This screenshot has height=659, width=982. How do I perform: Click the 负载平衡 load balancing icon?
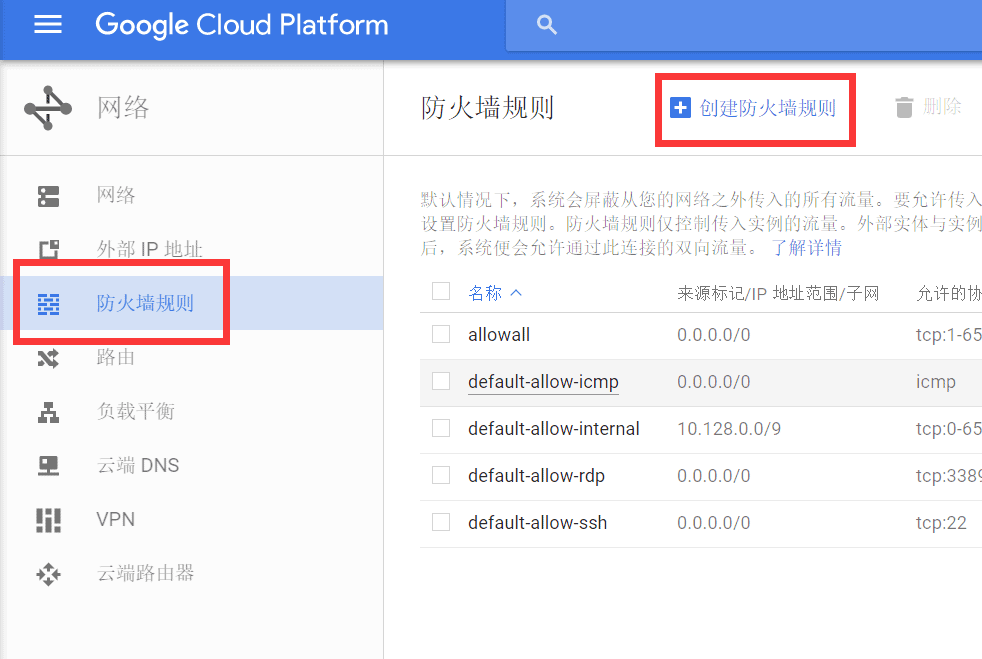point(48,412)
